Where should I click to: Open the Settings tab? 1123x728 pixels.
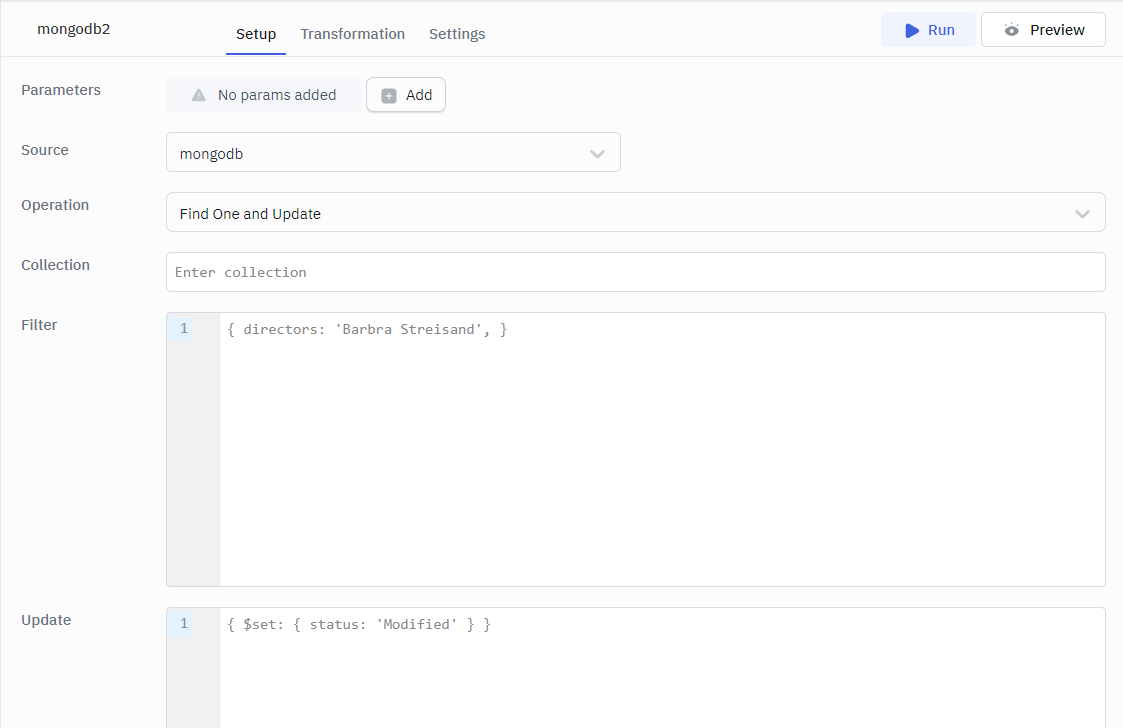[457, 34]
